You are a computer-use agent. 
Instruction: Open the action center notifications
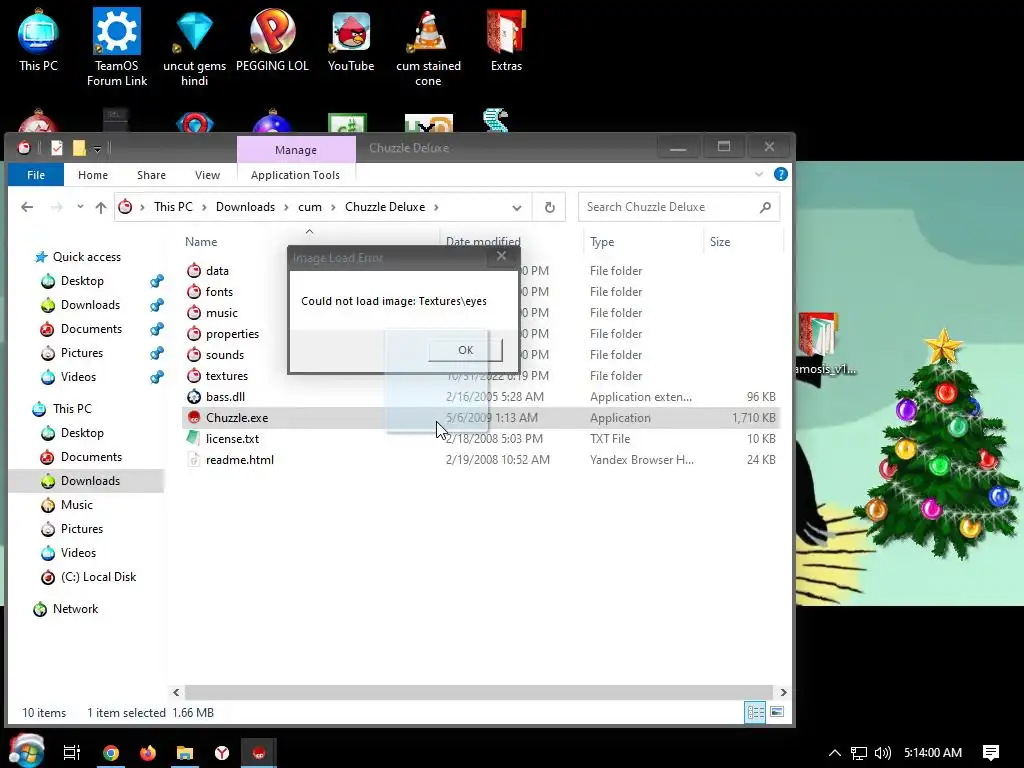tap(991, 753)
